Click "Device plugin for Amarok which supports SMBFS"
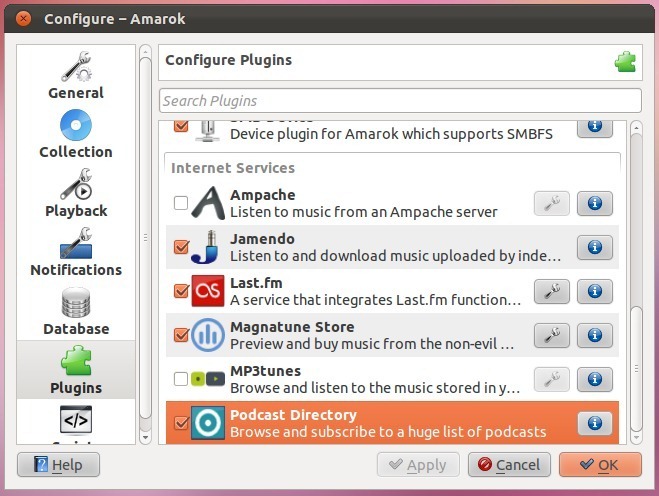The image size is (659, 496). (391, 134)
